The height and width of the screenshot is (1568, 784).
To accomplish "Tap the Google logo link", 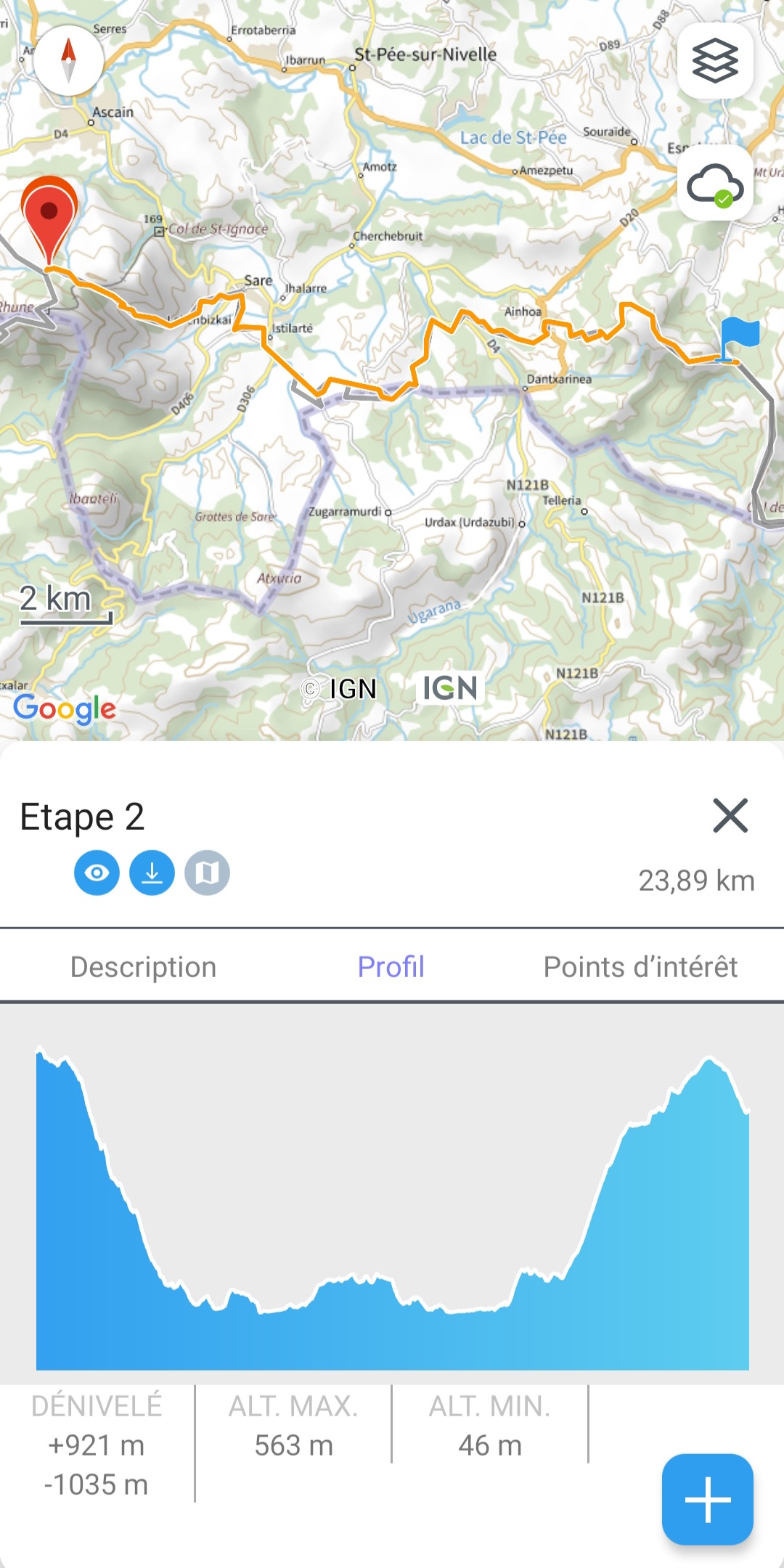I will pyautogui.click(x=65, y=709).
